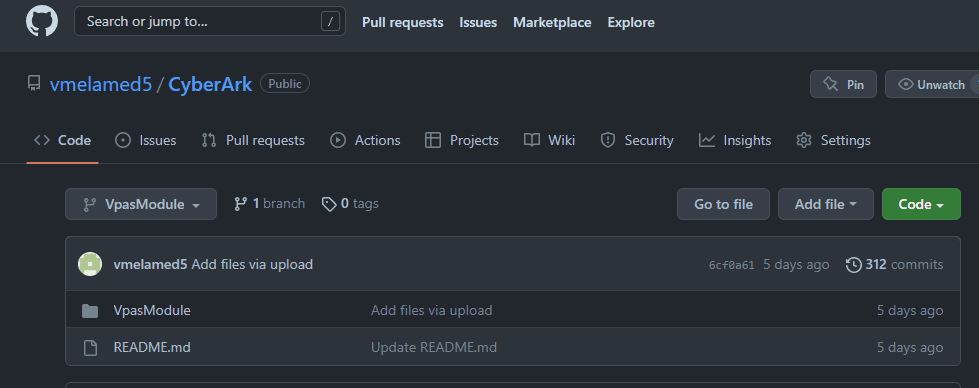Open the Projects tab

pyautogui.click(x=462, y=141)
